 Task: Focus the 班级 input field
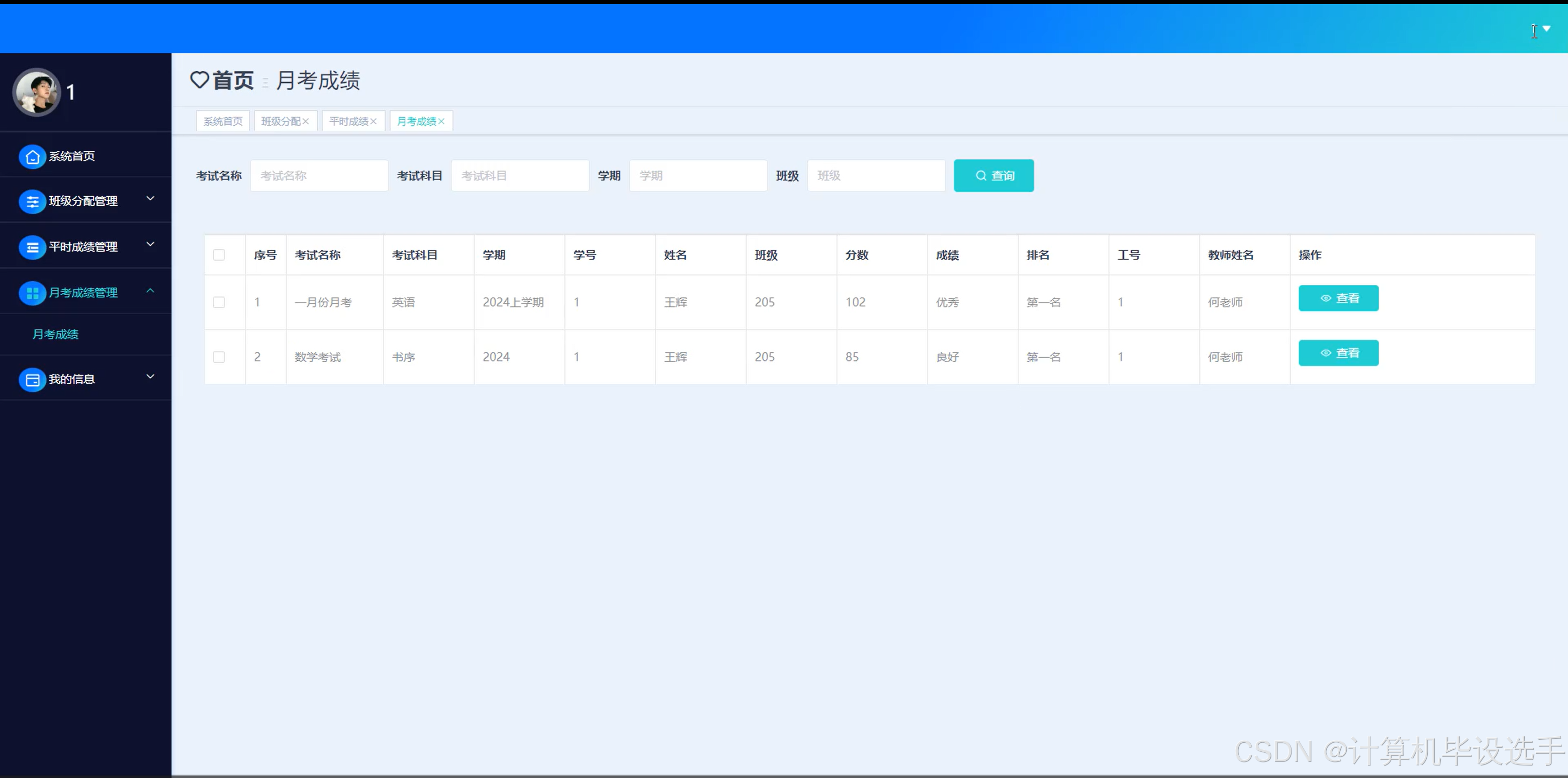coord(876,176)
